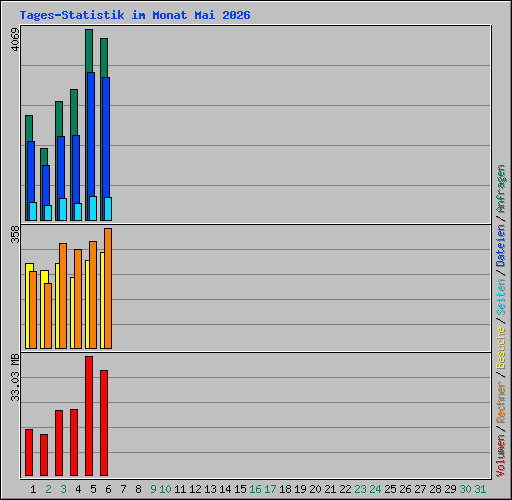Click the yellow Besuche legend label
Viewport: 512px width, 500px height.
(x=501, y=347)
